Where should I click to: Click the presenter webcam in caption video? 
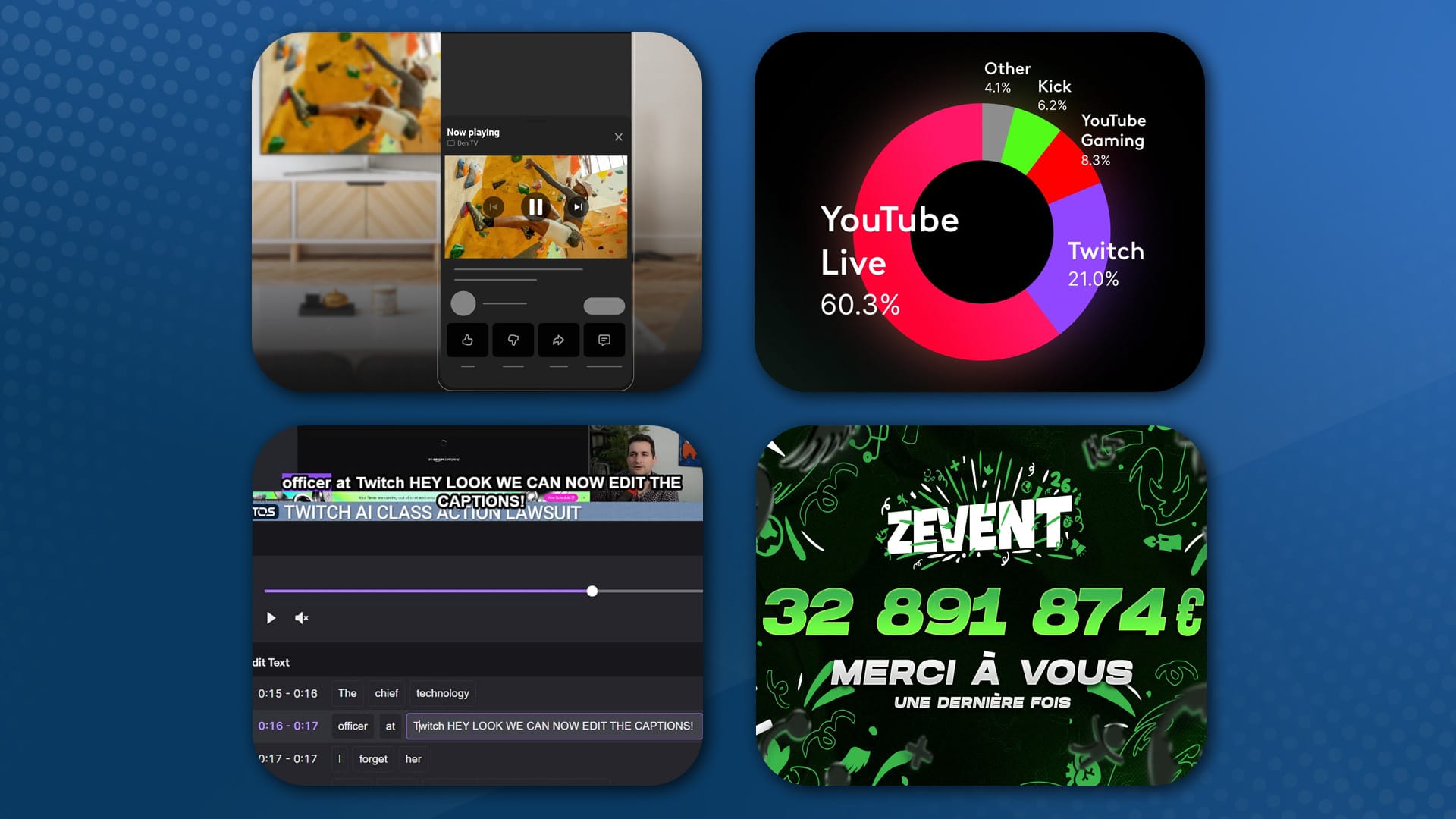pos(645,463)
